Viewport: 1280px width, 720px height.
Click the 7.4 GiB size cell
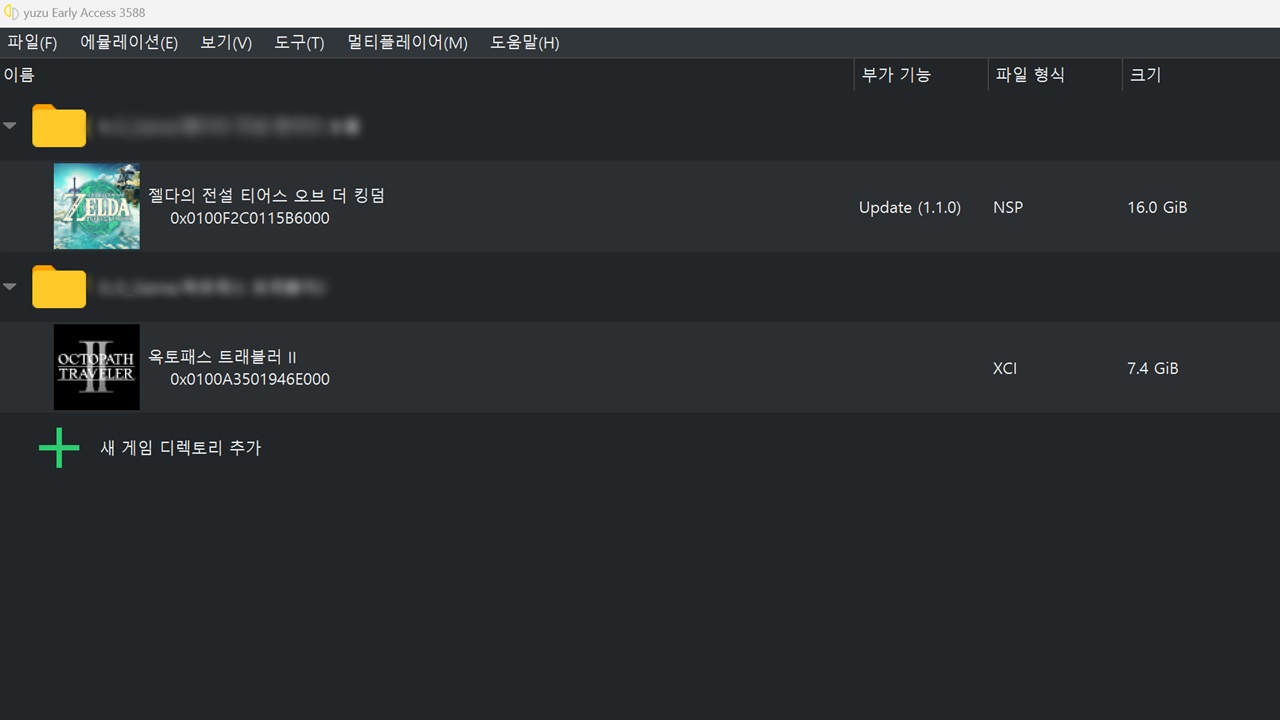pos(1153,368)
